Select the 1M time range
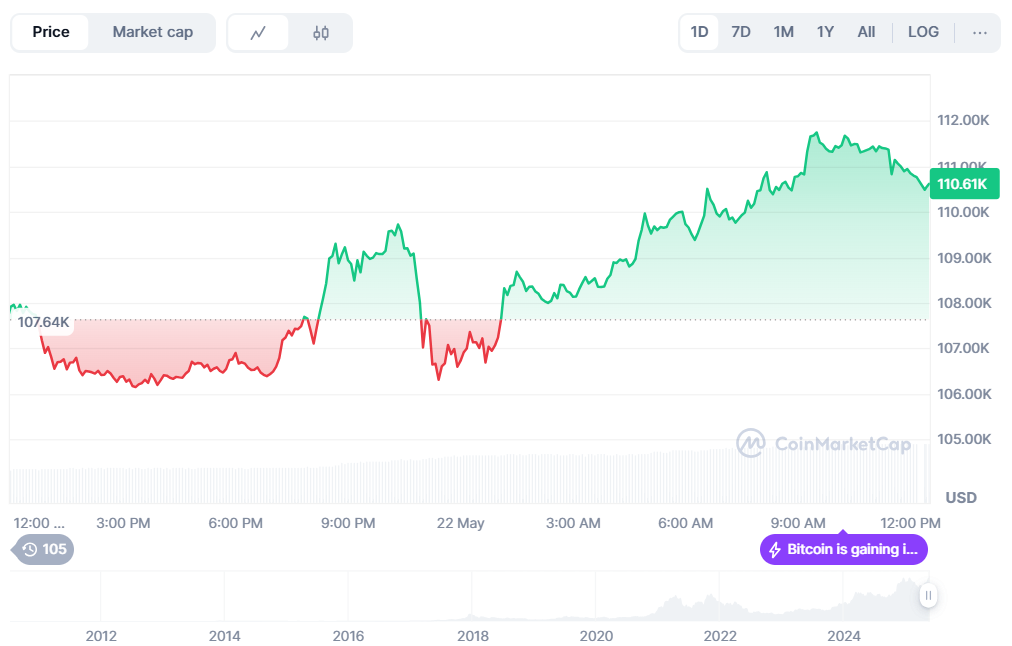The height and width of the screenshot is (646, 1012). (x=783, y=32)
